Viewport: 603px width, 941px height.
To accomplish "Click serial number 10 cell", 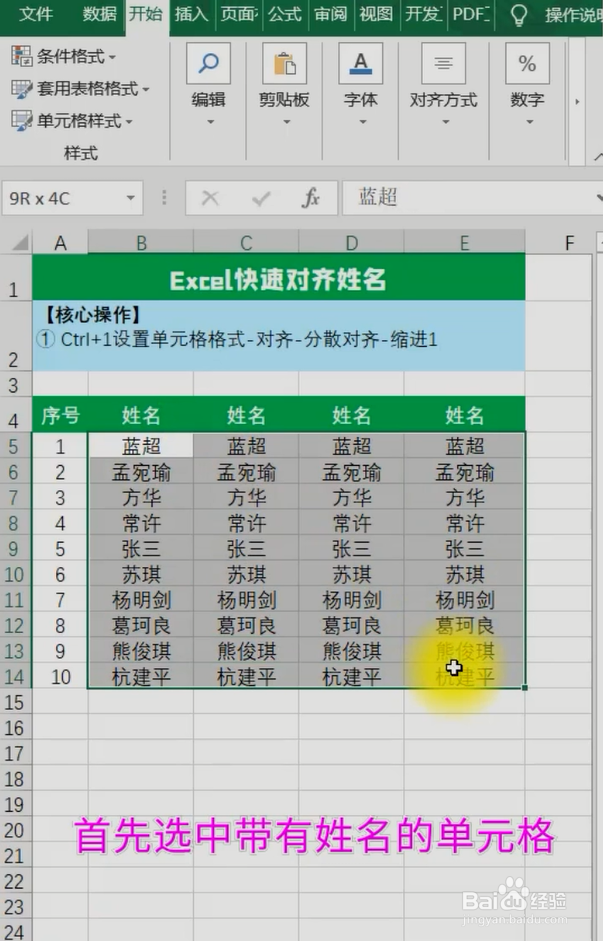I will click(x=60, y=677).
